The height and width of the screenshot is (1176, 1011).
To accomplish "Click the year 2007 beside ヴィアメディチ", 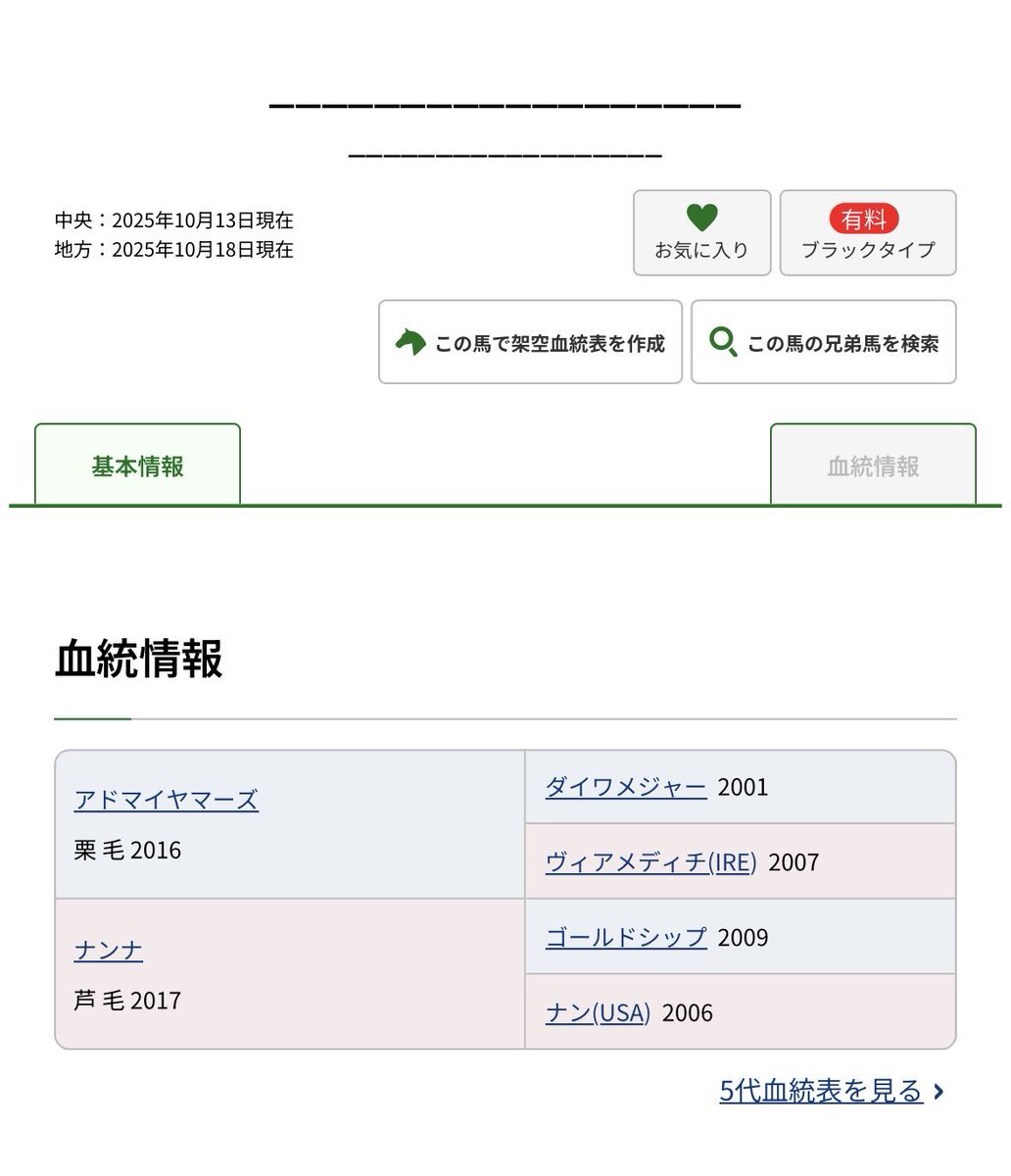I will 794,862.
